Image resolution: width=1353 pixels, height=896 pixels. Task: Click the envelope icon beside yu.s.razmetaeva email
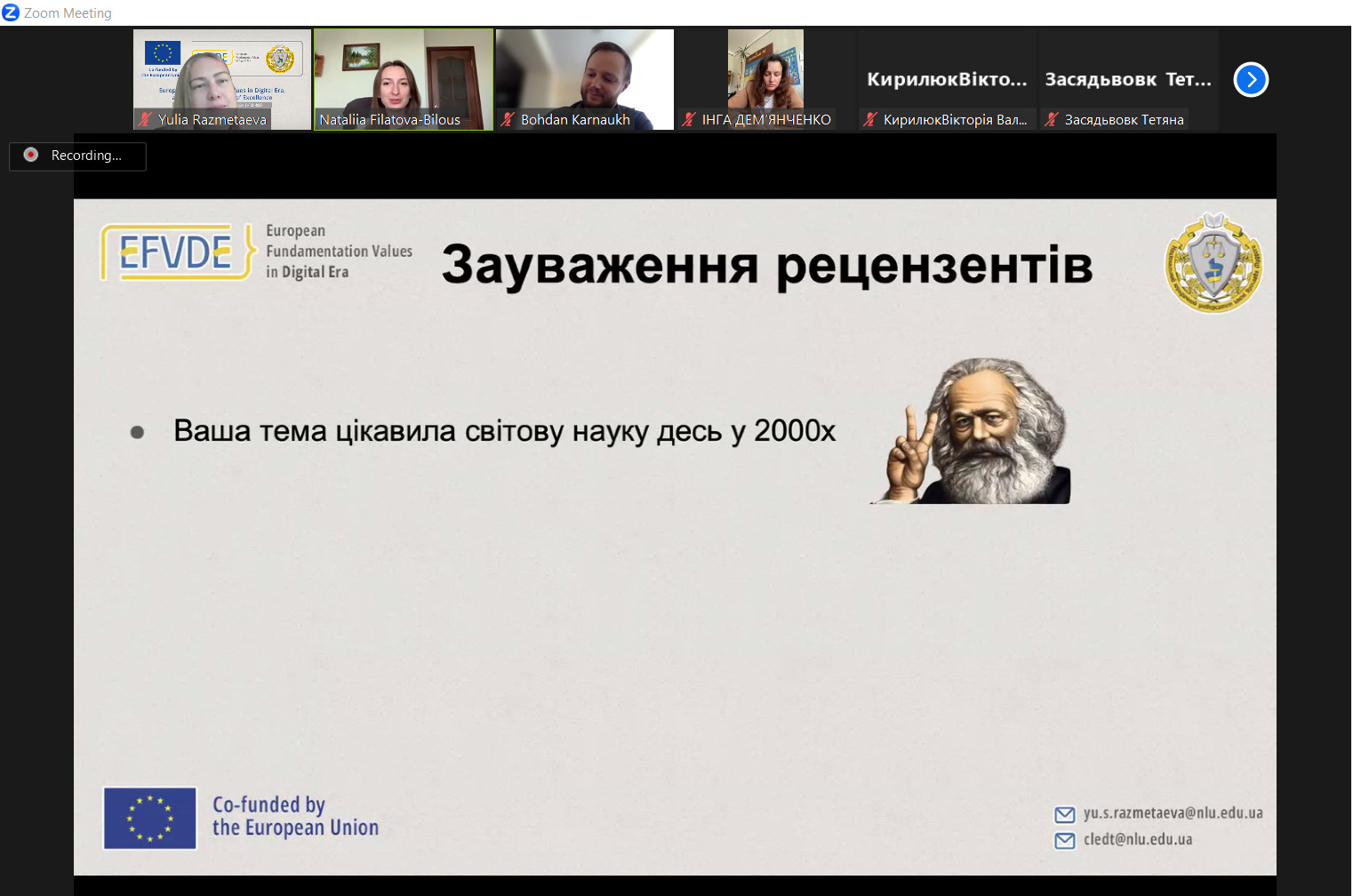pyautogui.click(x=1064, y=814)
